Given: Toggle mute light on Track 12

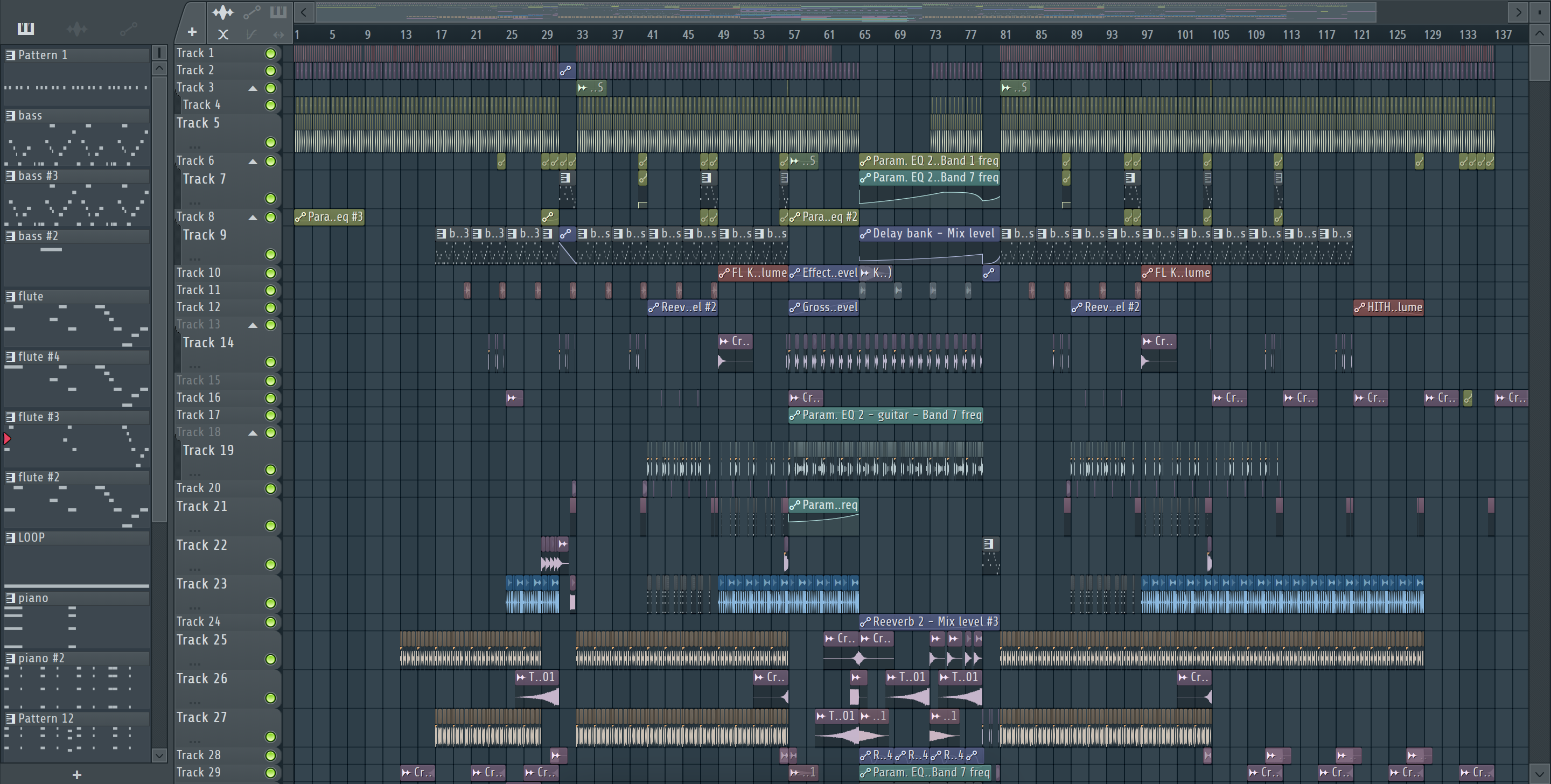Looking at the screenshot, I should tap(271, 307).
